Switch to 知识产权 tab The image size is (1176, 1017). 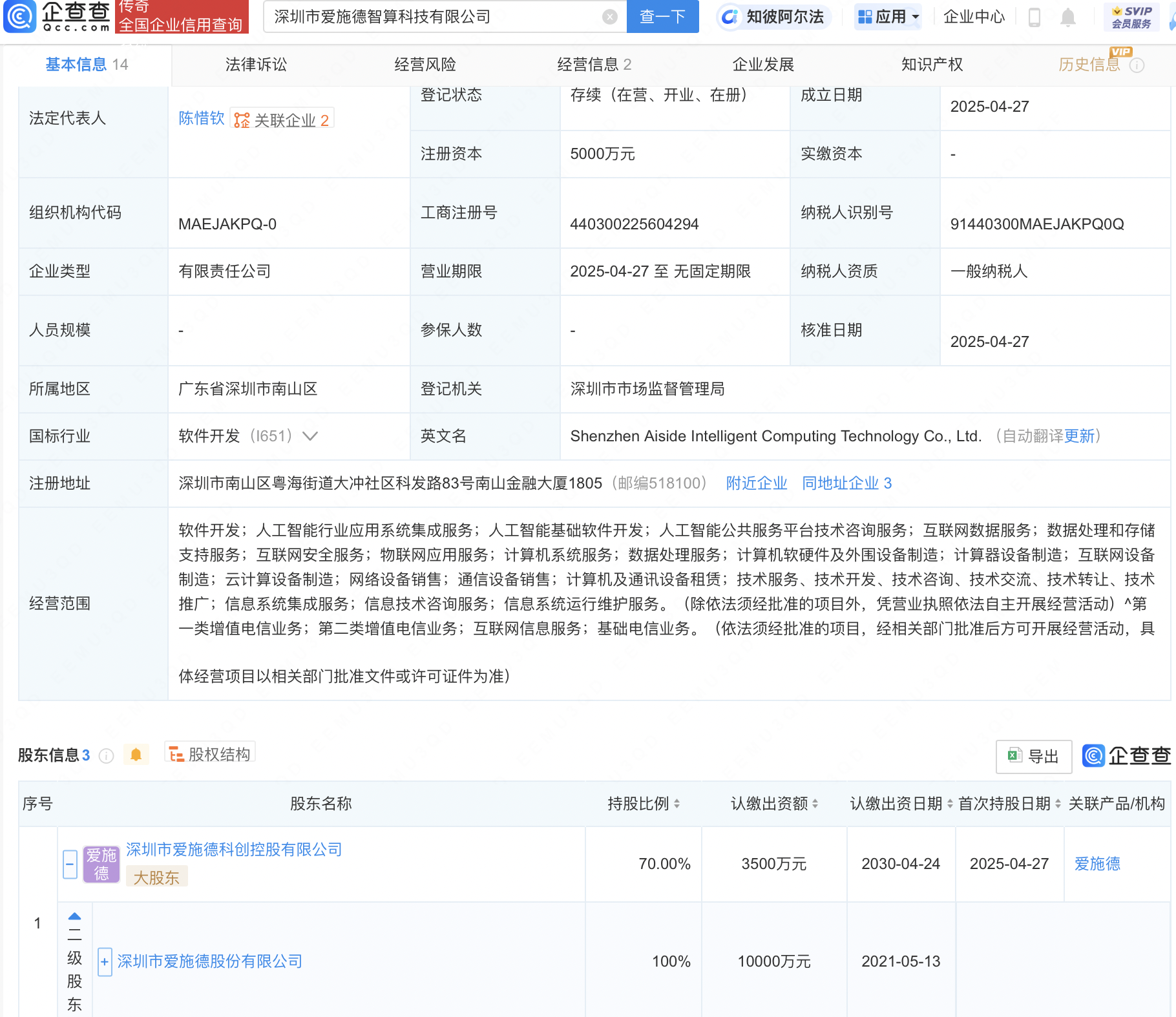[x=932, y=64]
